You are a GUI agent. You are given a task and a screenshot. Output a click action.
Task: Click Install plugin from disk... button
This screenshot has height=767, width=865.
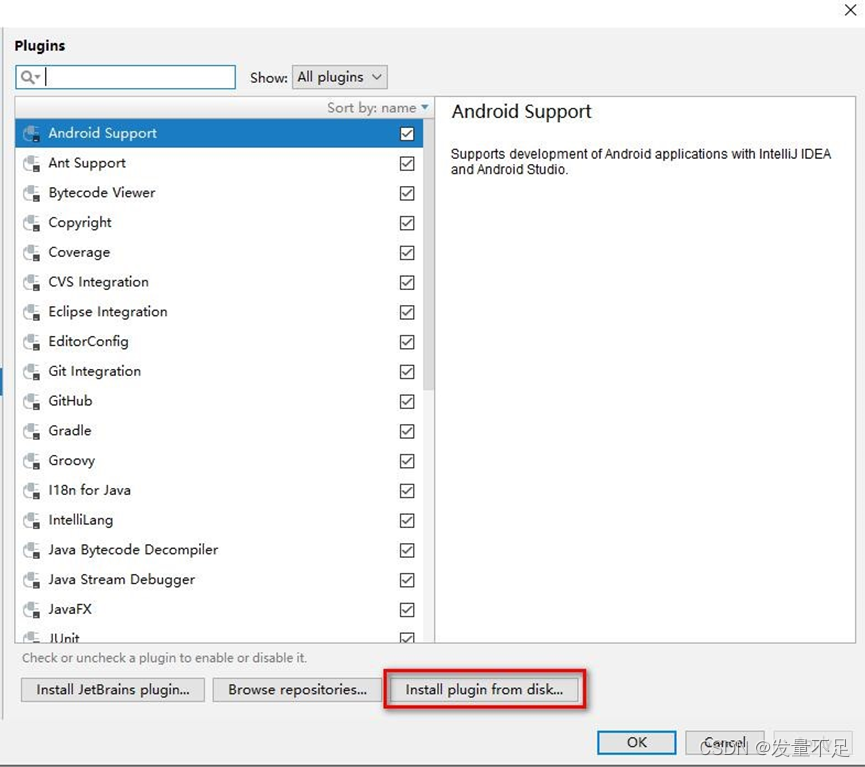(484, 690)
